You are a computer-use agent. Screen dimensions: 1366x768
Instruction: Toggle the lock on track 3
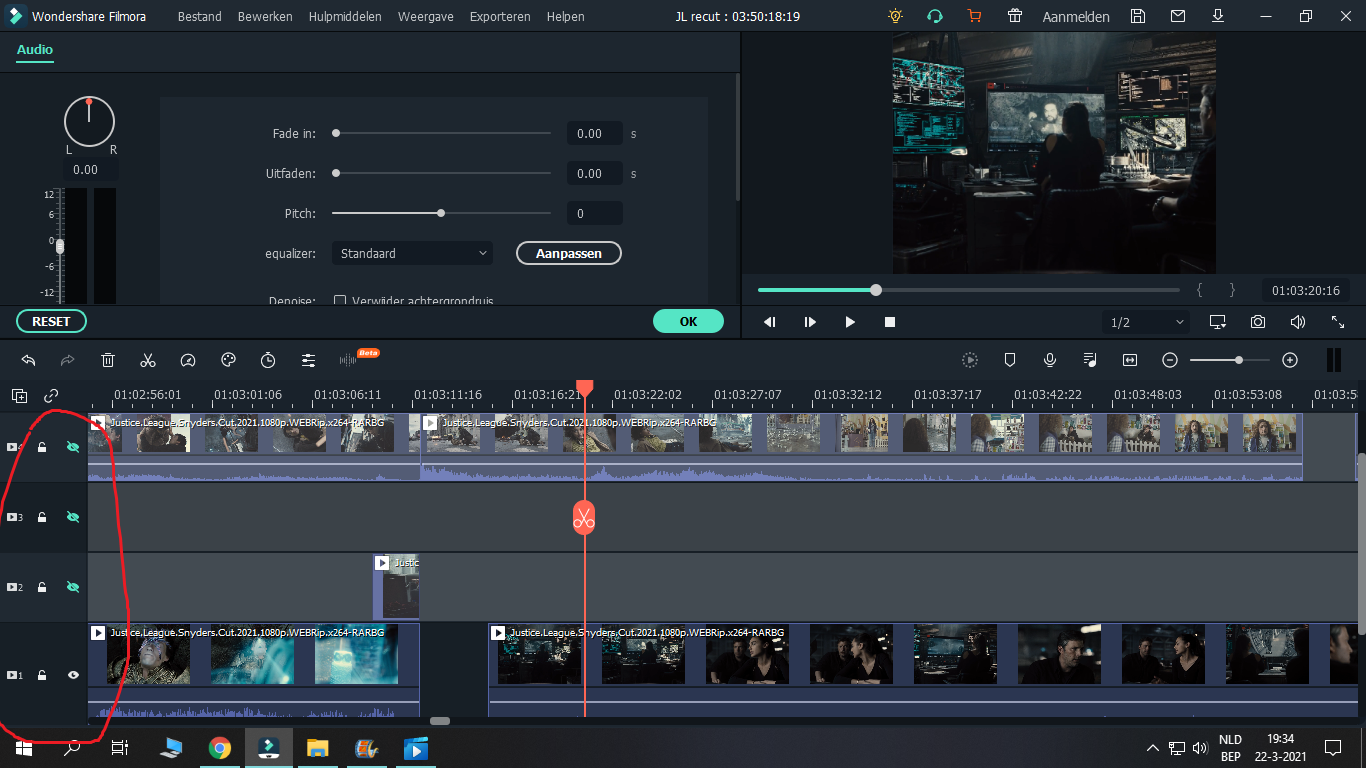[x=42, y=517]
